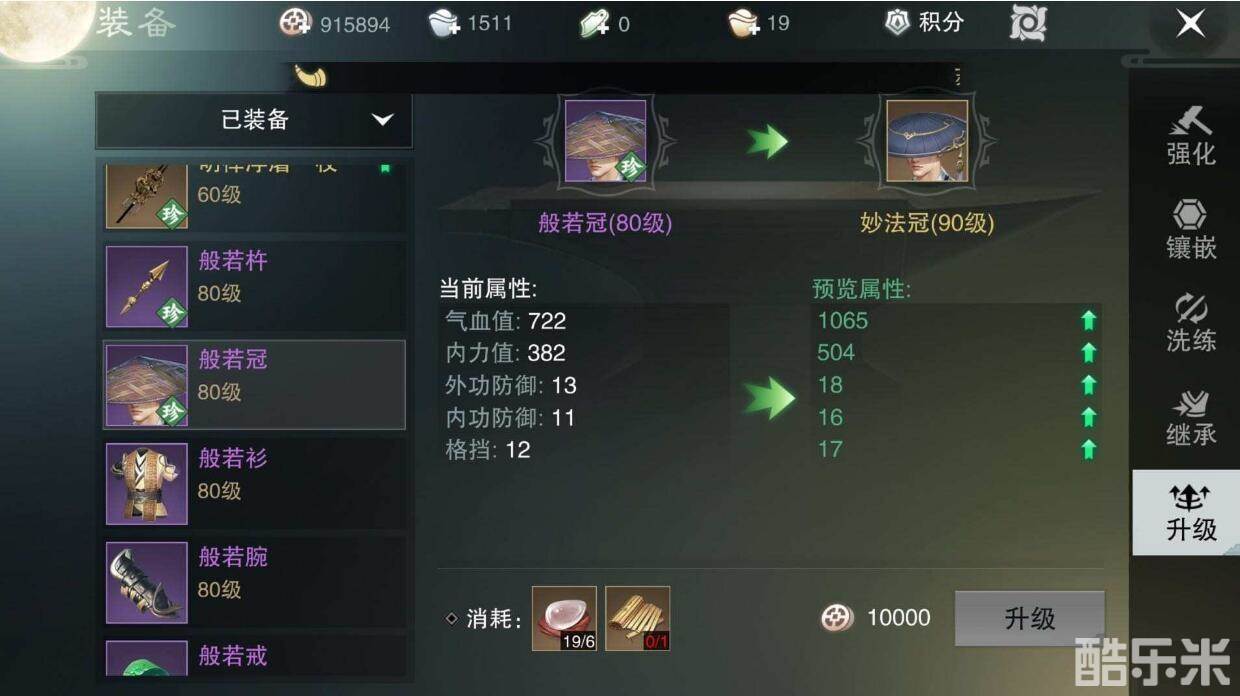Expand the 已装备 equipped filter dropdown
Image resolution: width=1240 pixels, height=696 pixels.
(x=254, y=120)
